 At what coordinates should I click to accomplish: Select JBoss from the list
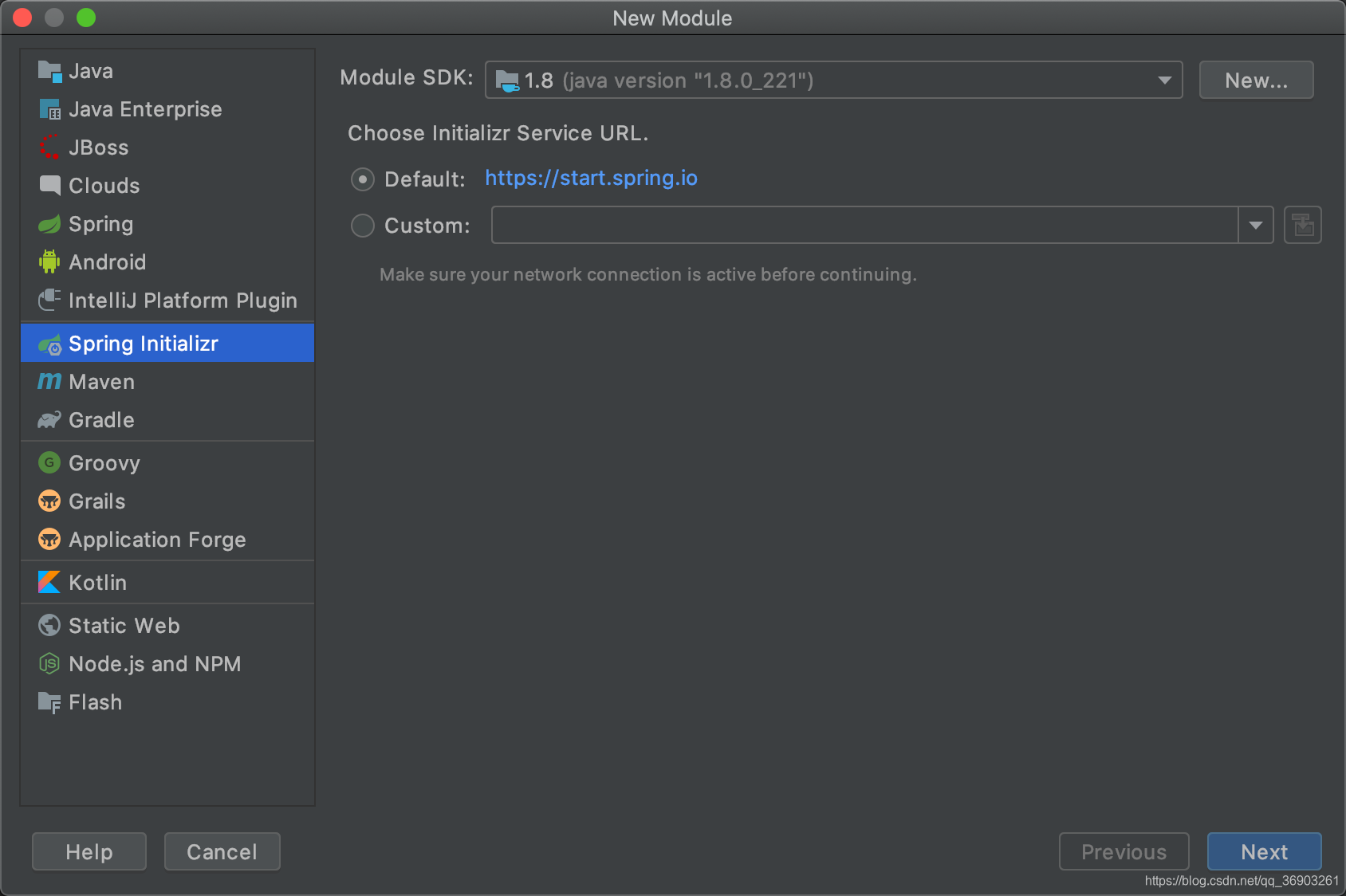click(x=167, y=147)
